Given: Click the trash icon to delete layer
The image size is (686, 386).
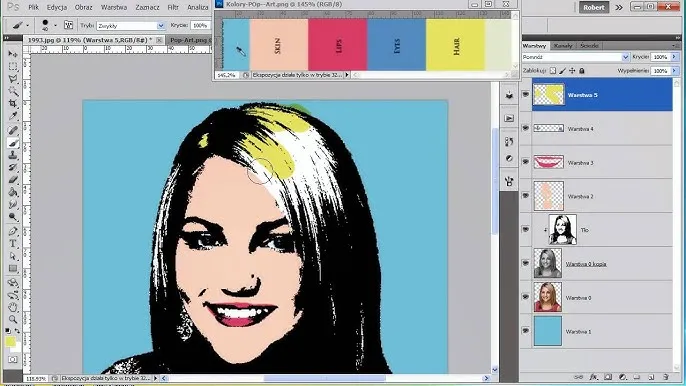Looking at the screenshot, I should point(666,377).
